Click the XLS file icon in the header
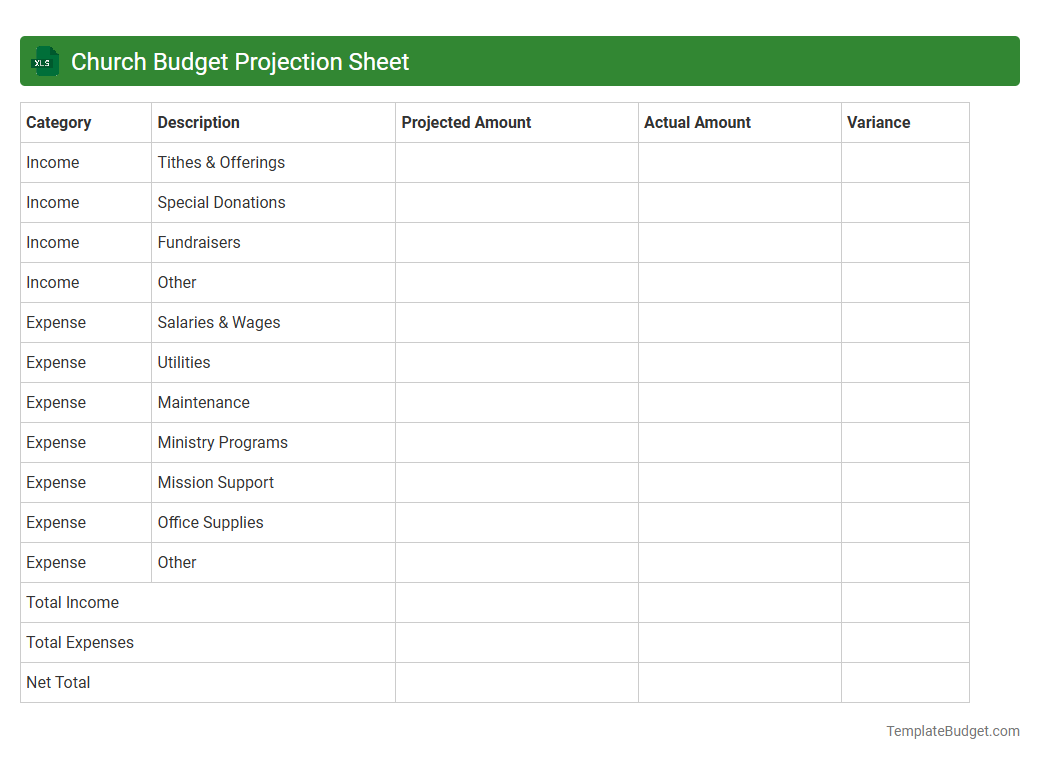 (x=44, y=61)
